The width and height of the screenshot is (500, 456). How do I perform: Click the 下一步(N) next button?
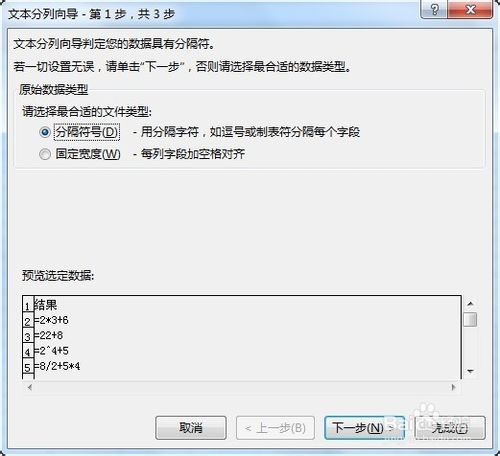pyautogui.click(x=364, y=428)
